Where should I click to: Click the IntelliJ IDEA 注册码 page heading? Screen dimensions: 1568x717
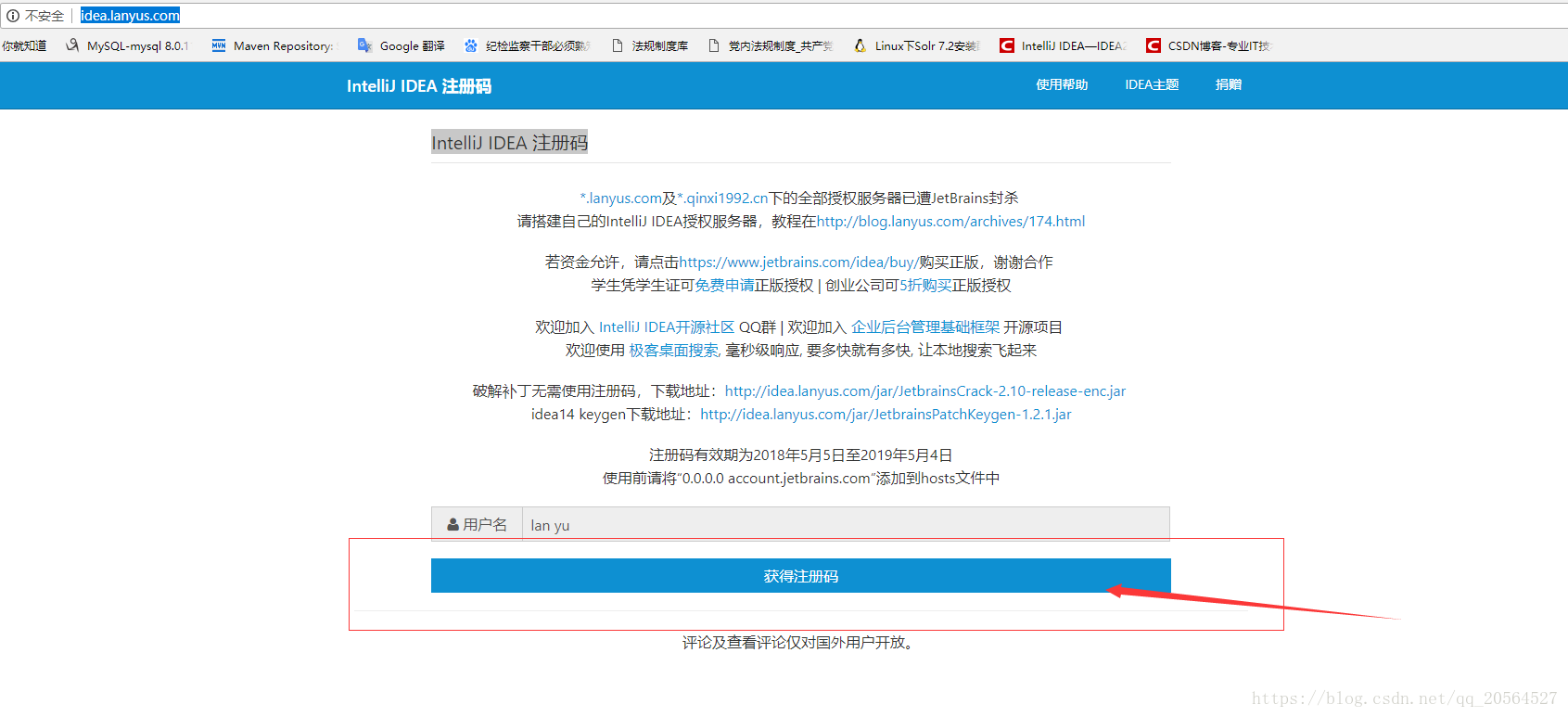tap(509, 143)
